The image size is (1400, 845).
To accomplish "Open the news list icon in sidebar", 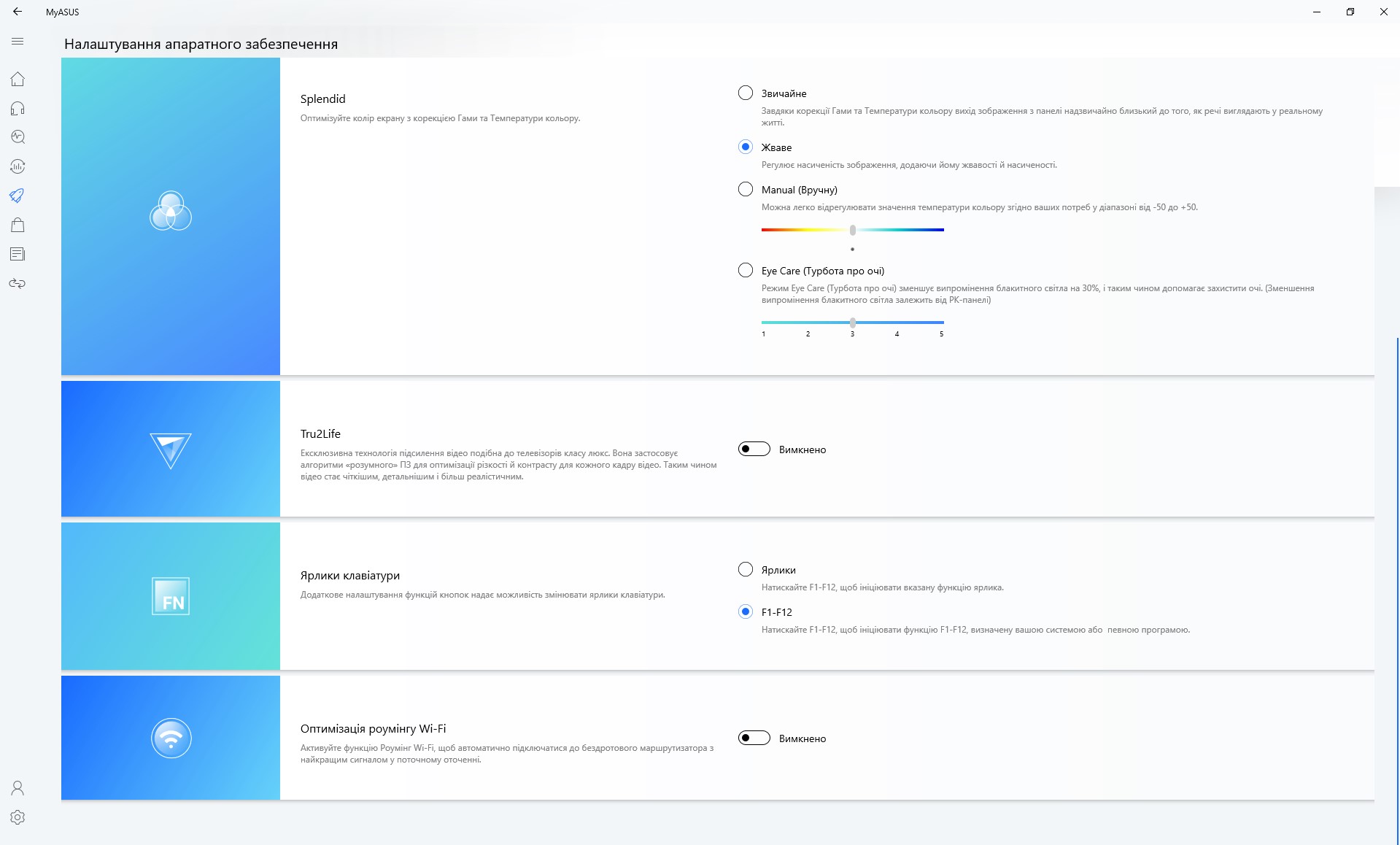I will click(18, 254).
